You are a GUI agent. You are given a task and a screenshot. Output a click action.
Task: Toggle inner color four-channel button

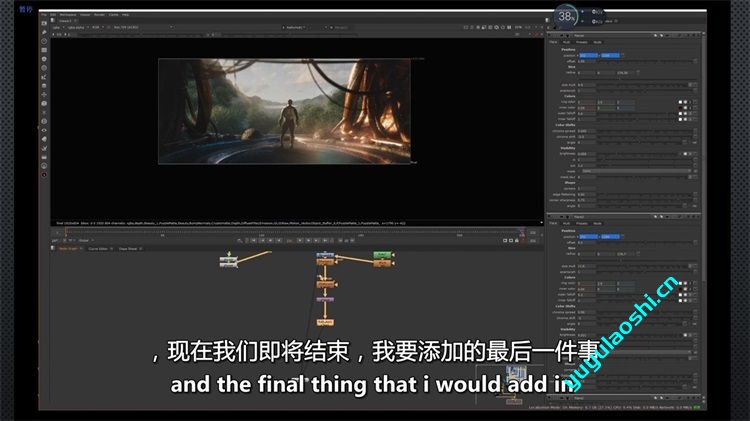tap(690, 108)
